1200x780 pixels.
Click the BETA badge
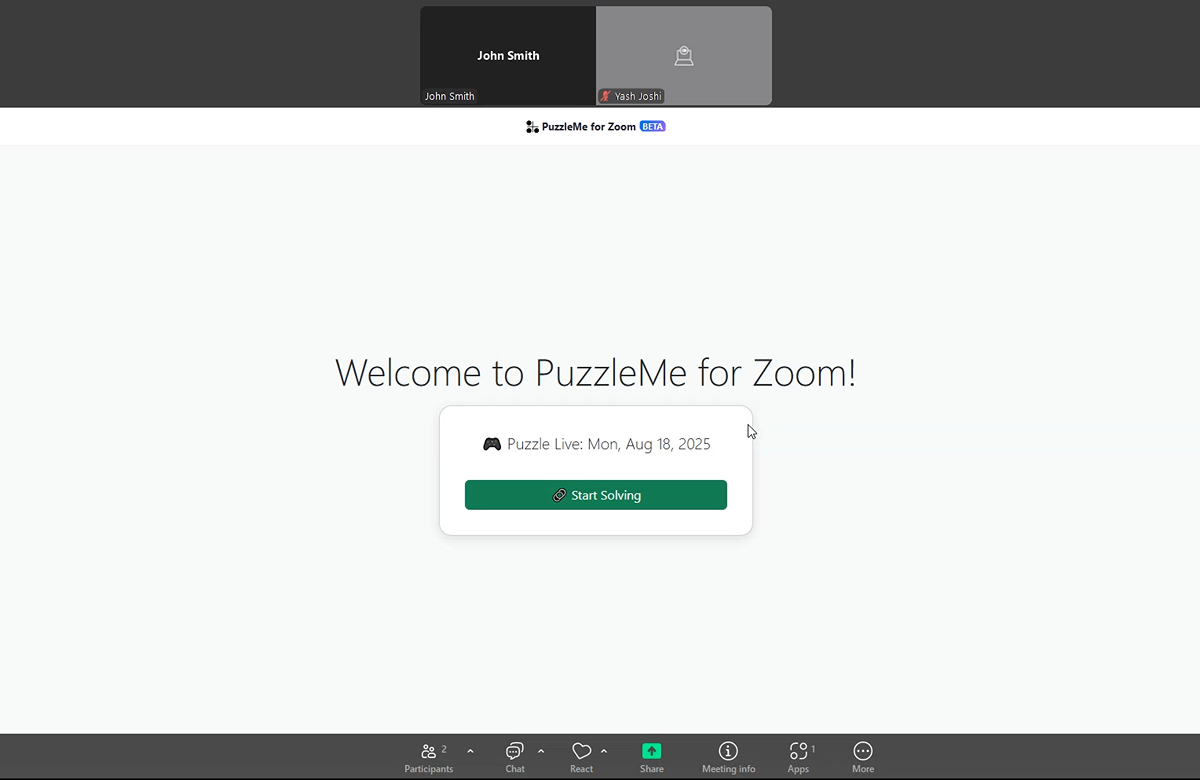(652, 127)
